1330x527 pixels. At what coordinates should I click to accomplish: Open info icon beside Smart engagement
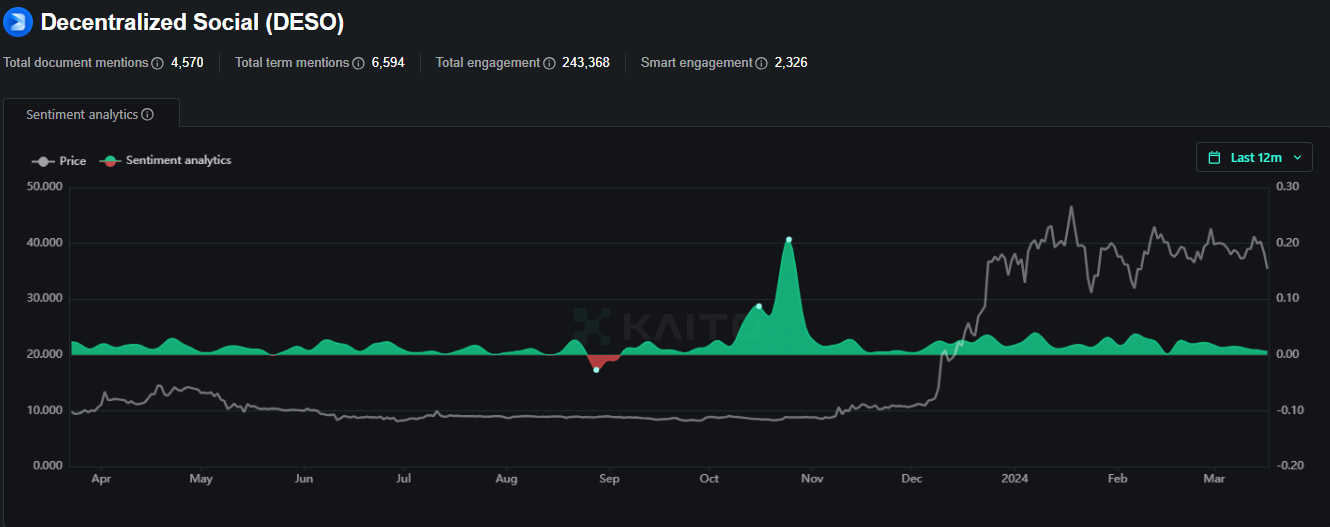(x=762, y=63)
